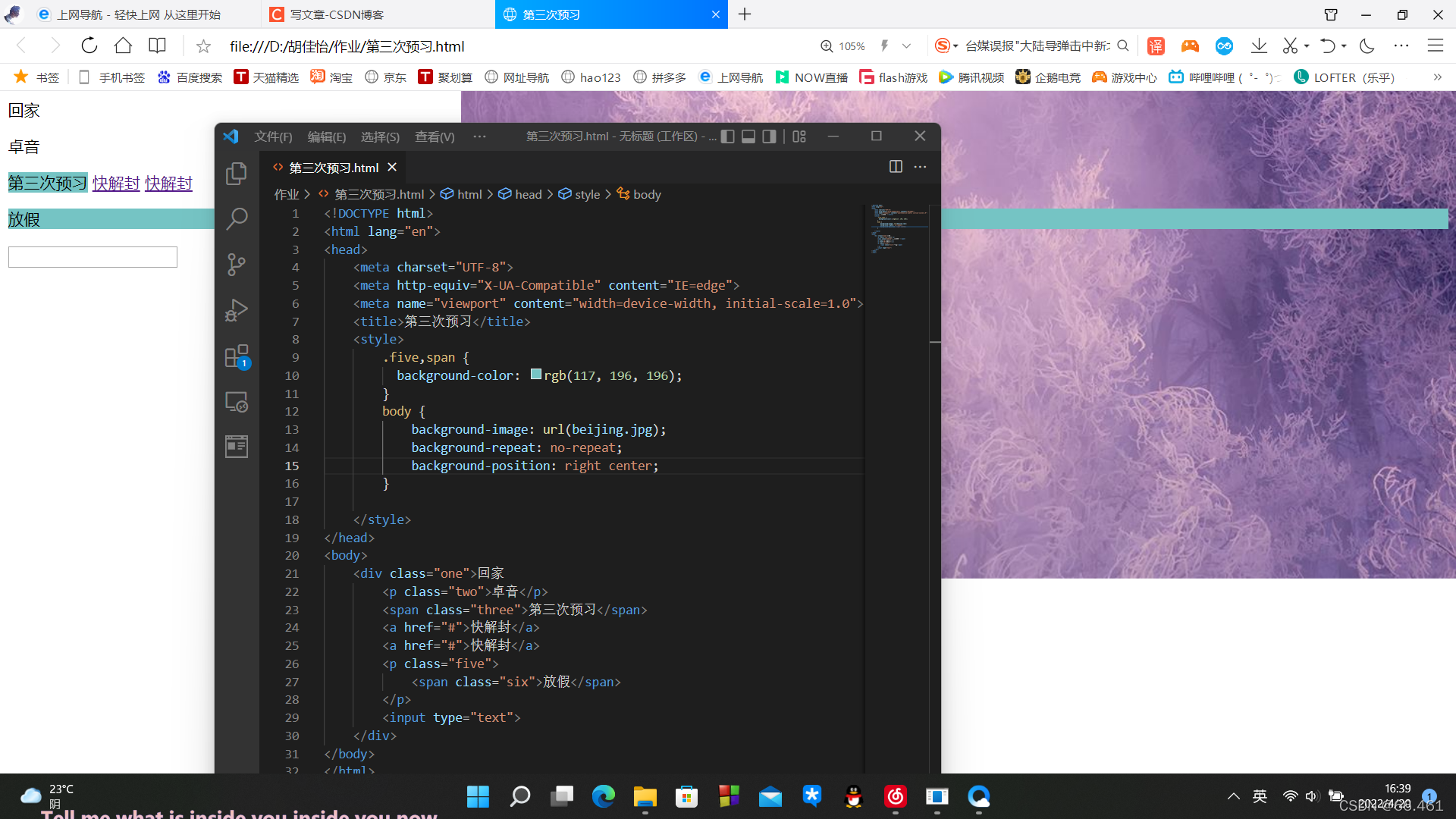Screen dimensions: 1456x819
Task: Open File Explorer from taskbar
Action: [645, 796]
